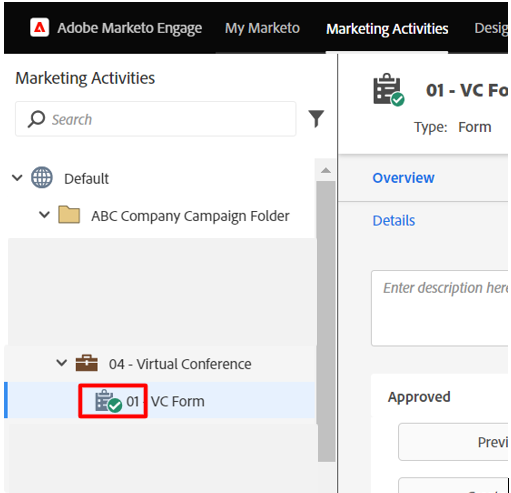Image resolution: width=511 pixels, height=493 pixels.
Task: Switch to Marketing Activities tab
Action: 387,29
